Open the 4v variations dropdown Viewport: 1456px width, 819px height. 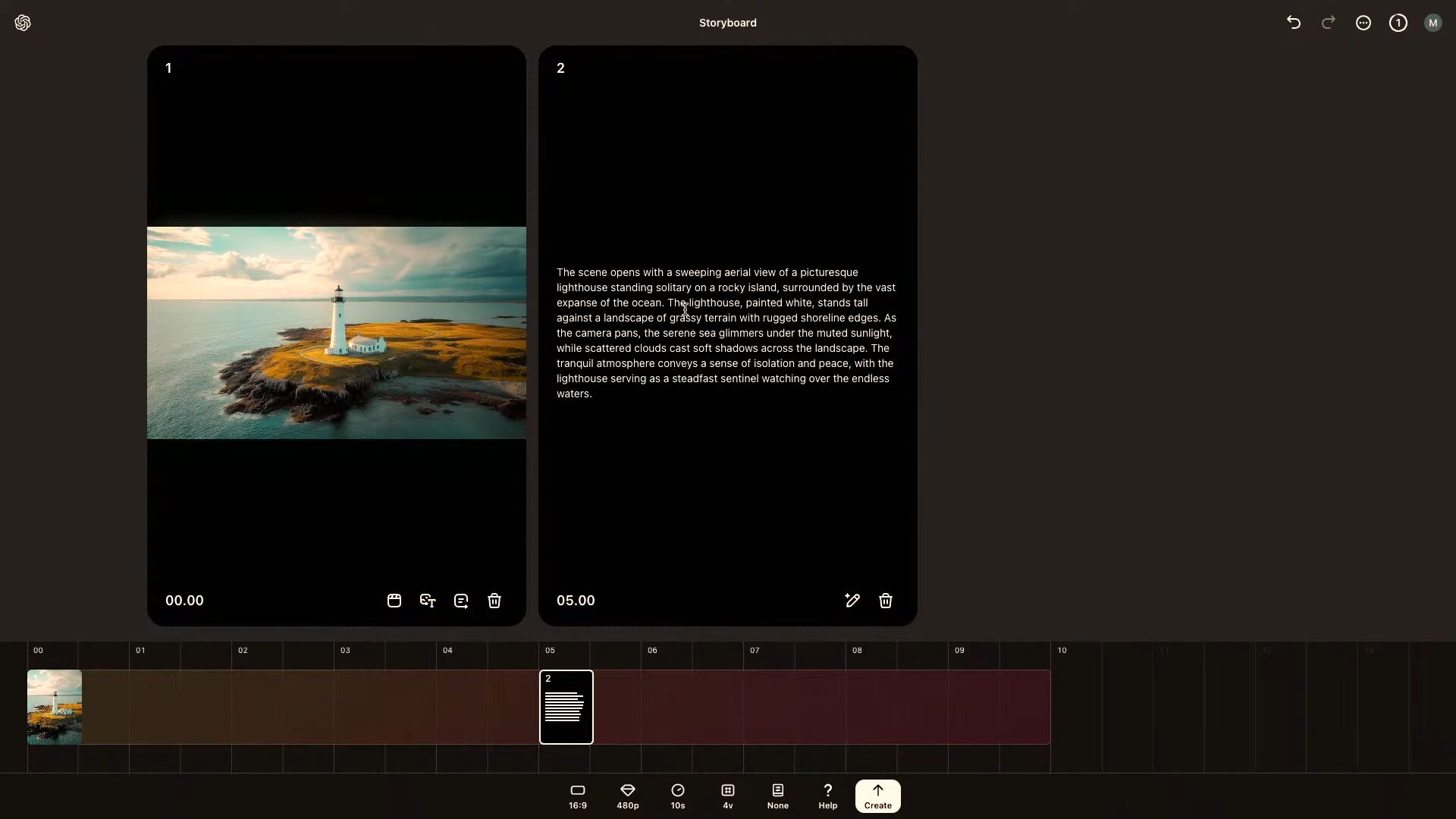point(728,796)
